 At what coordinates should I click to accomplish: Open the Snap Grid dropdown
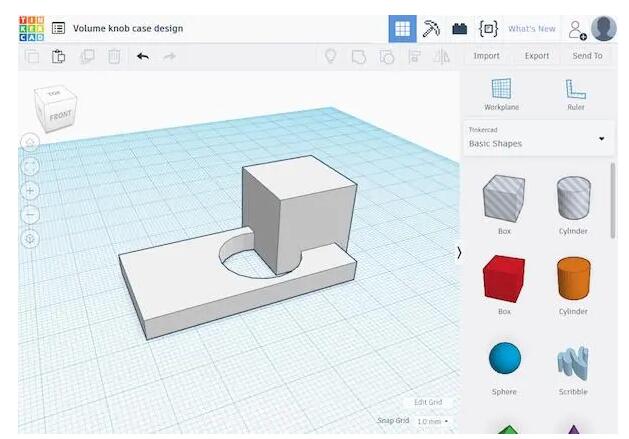click(433, 422)
